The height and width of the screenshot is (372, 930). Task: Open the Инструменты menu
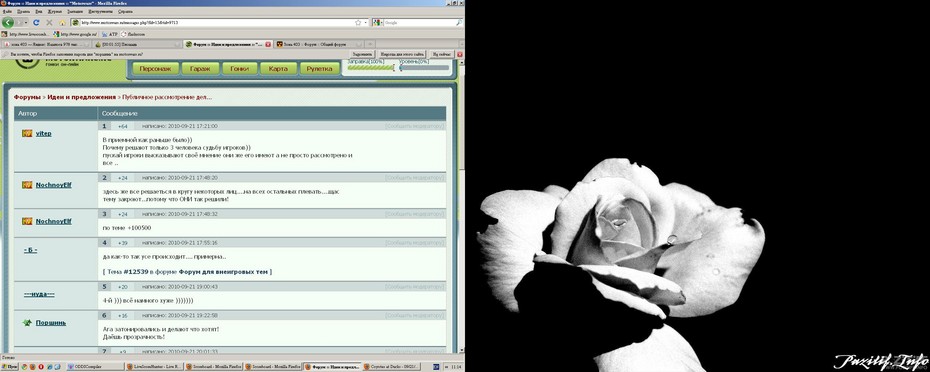coord(101,11)
